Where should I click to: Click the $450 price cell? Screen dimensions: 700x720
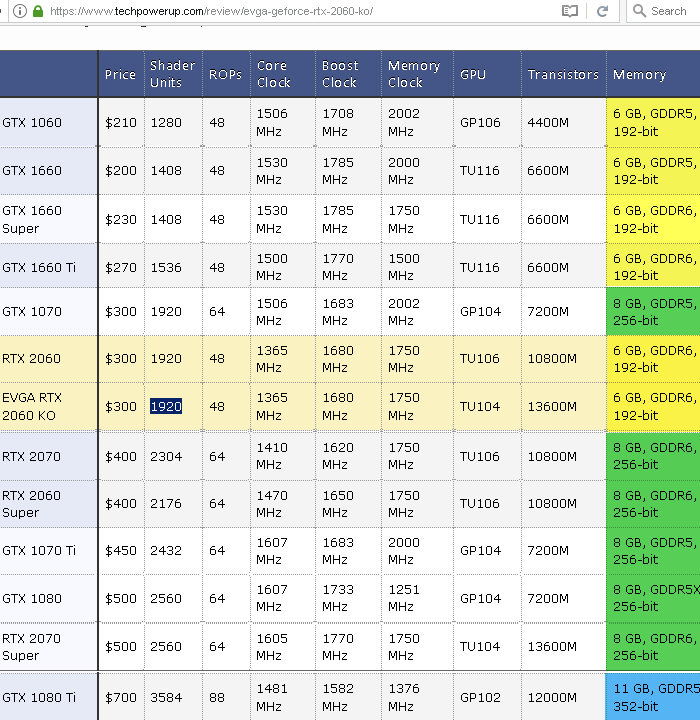pyautogui.click(x=121, y=551)
